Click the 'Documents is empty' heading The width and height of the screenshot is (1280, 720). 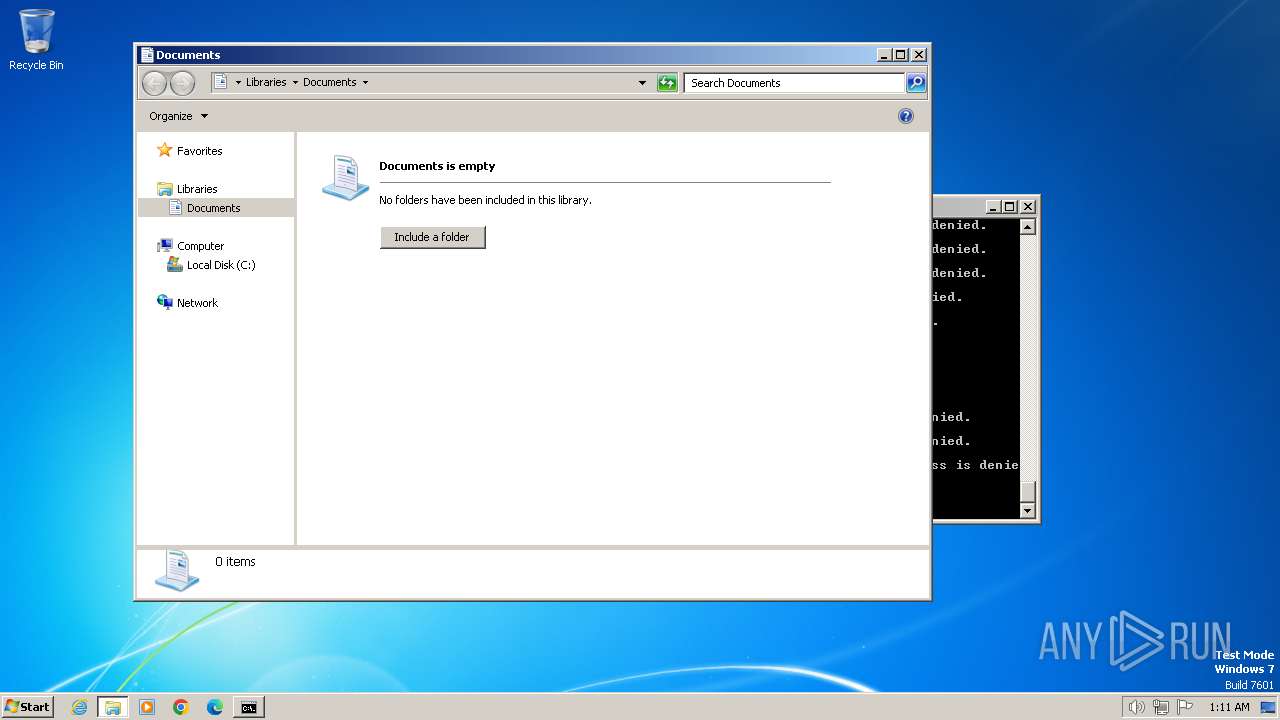point(437,166)
